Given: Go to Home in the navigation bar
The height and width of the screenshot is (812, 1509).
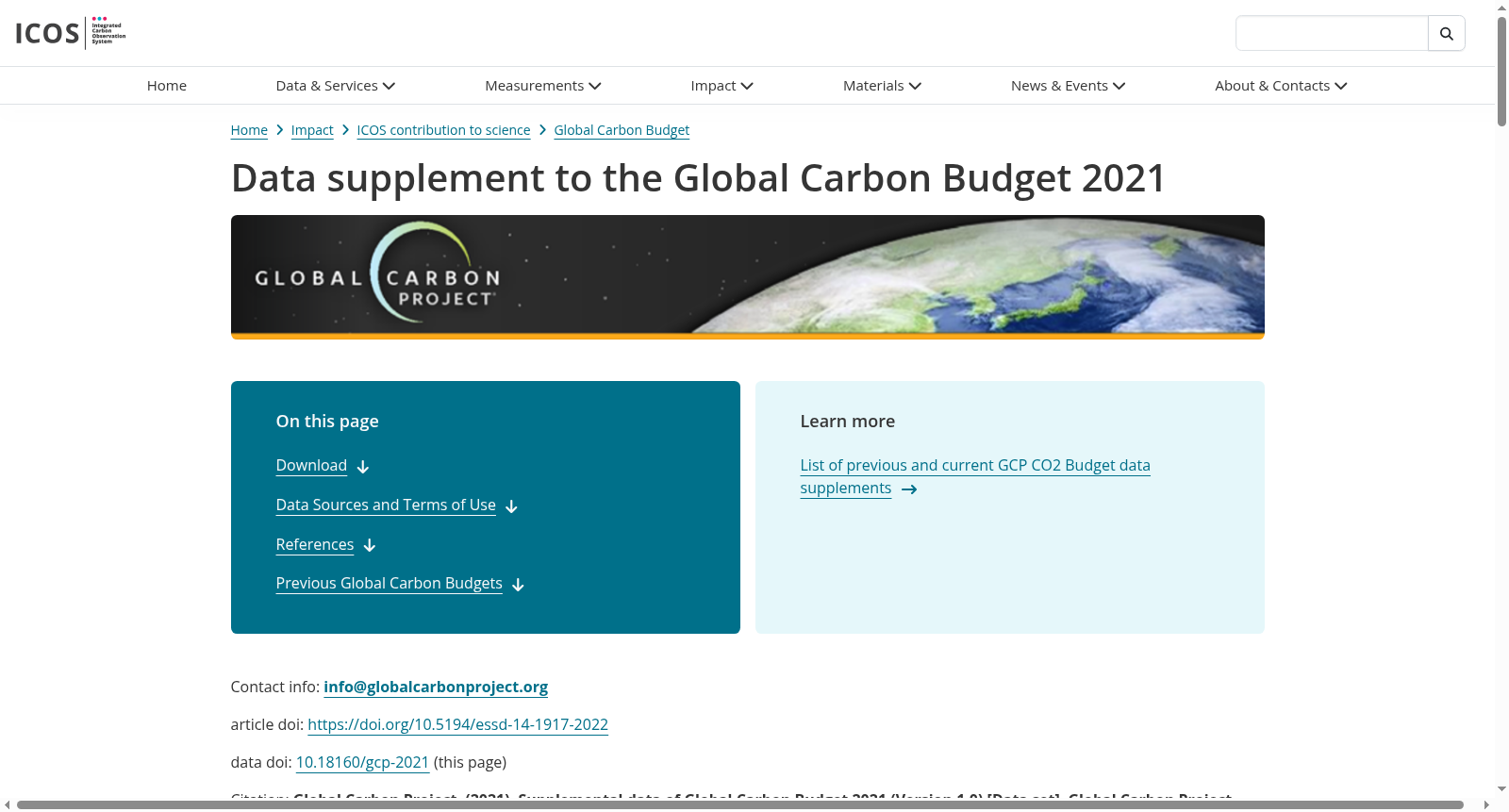Looking at the screenshot, I should point(167,86).
